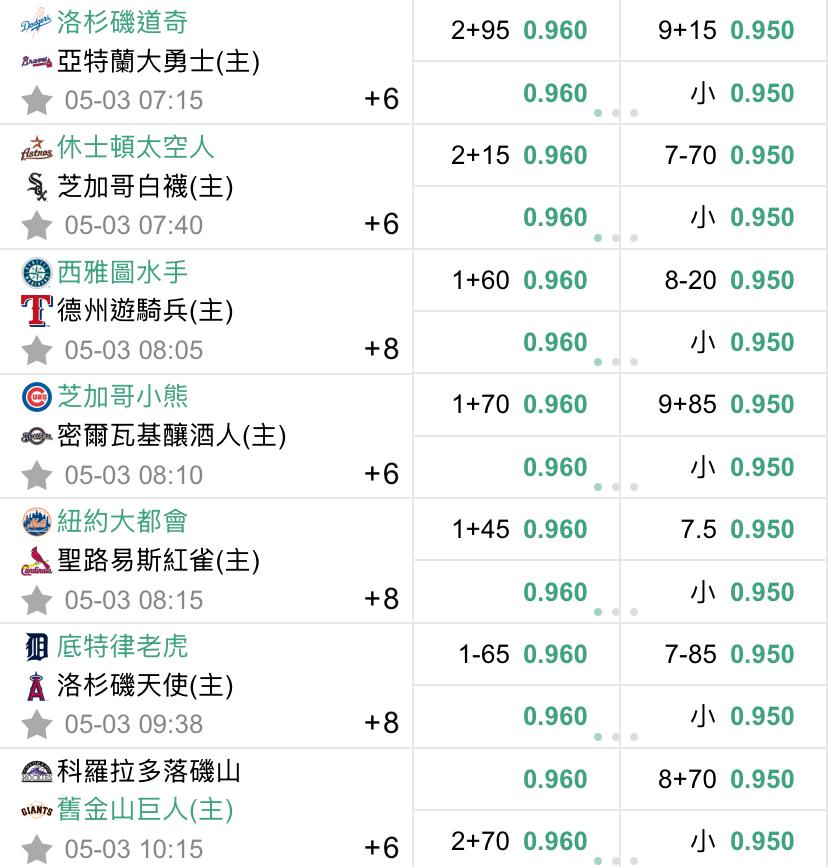Click the Los Angeles Dodgers team logo
Screen dimensions: 828x867
[37, 23]
